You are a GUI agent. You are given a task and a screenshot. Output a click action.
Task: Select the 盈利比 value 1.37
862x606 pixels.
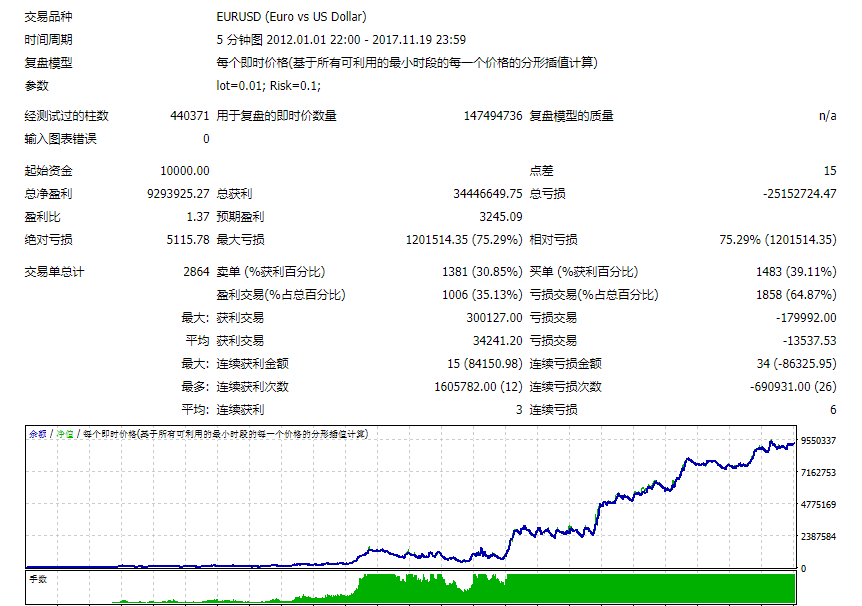click(197, 217)
